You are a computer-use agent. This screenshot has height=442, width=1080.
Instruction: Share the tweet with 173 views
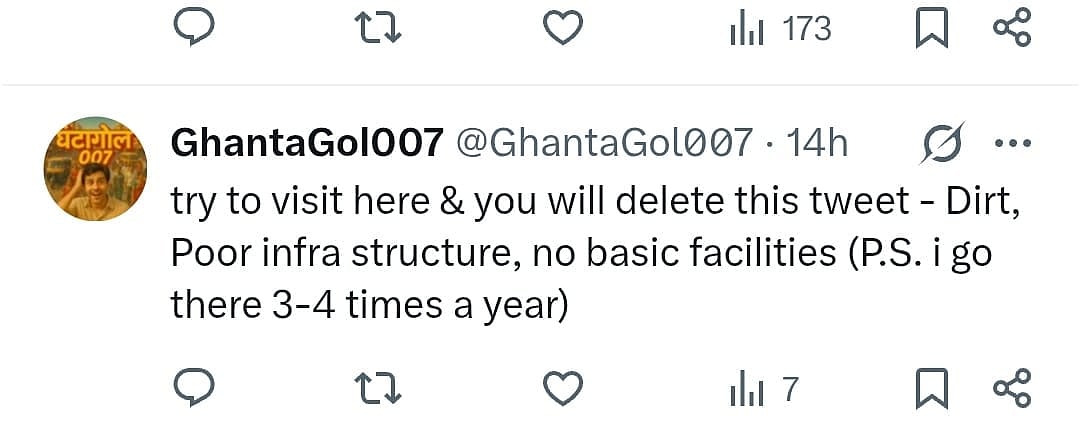[x=1011, y=29]
